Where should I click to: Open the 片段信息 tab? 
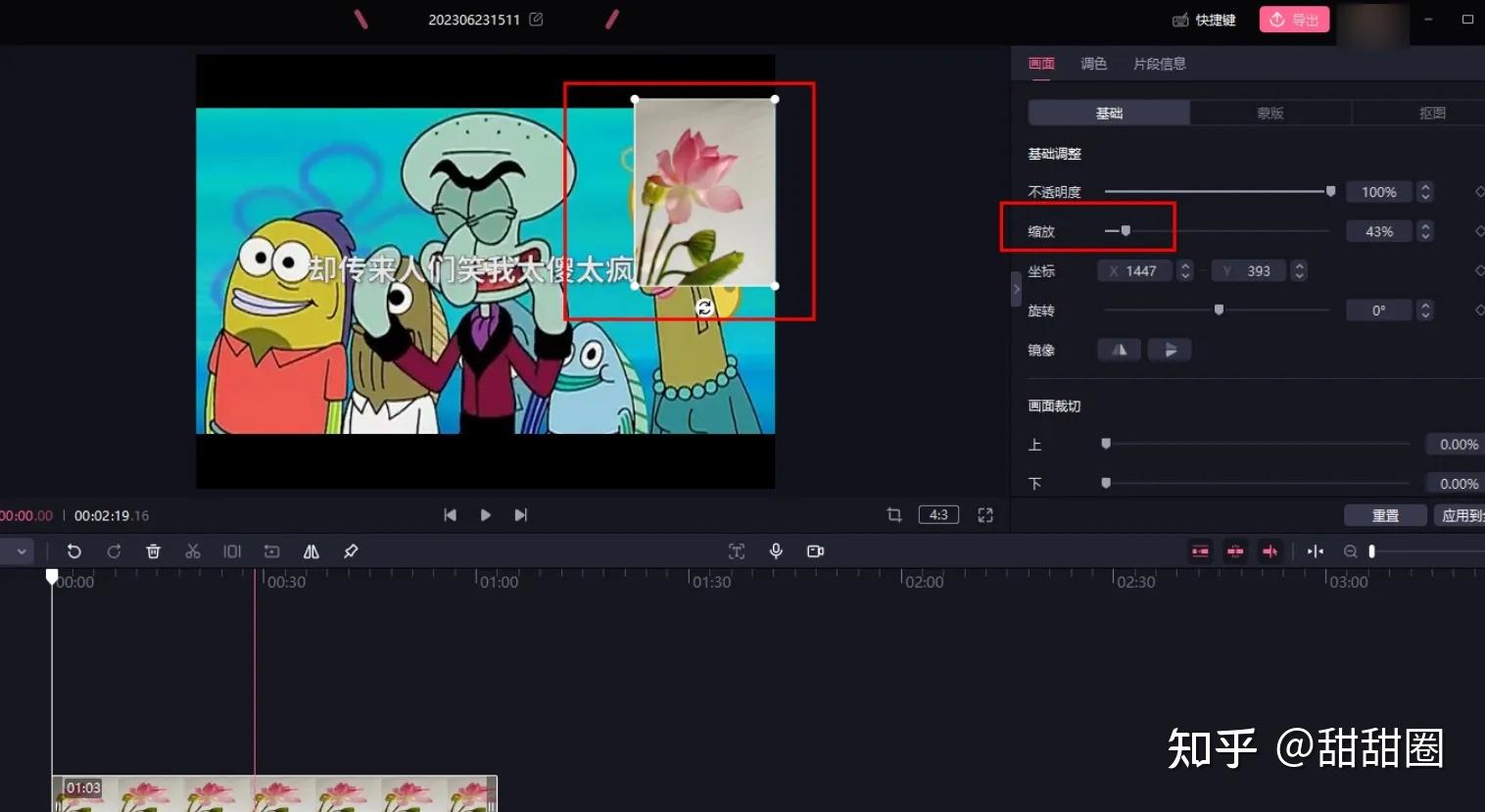click(x=1160, y=64)
